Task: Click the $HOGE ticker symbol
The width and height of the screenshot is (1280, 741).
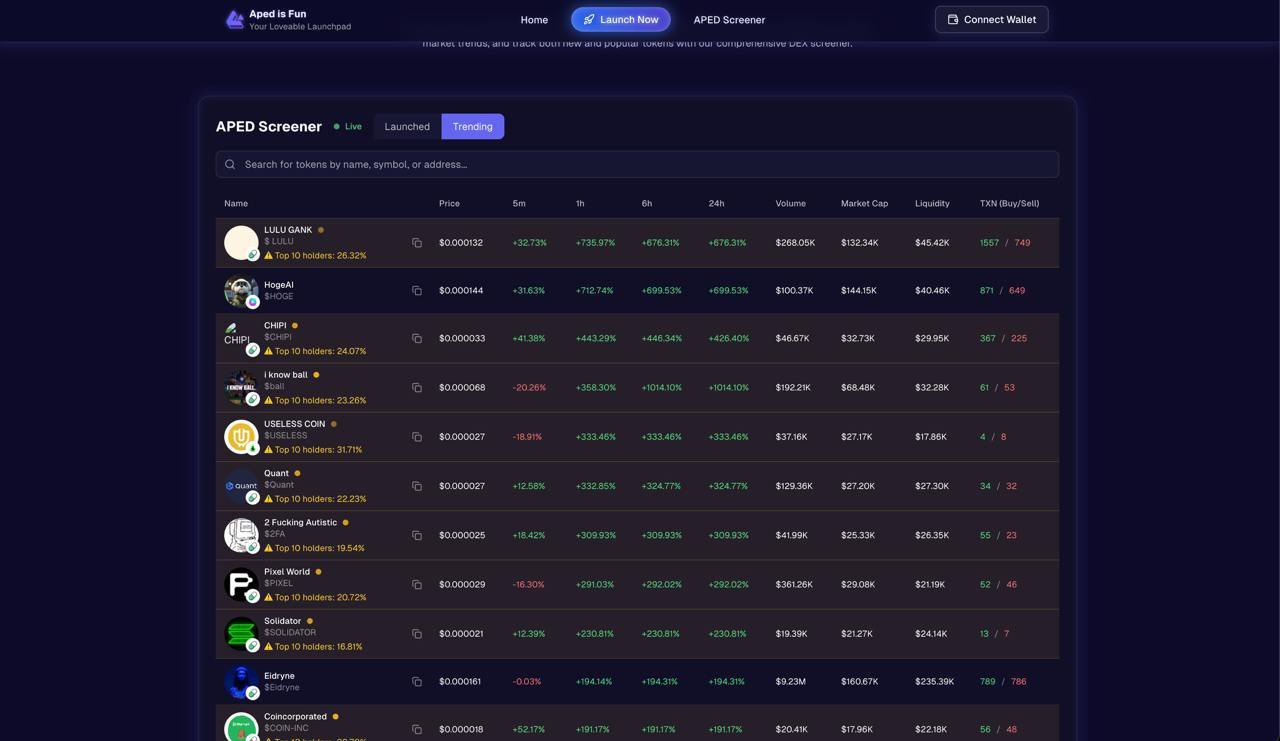Action: [x=279, y=297]
